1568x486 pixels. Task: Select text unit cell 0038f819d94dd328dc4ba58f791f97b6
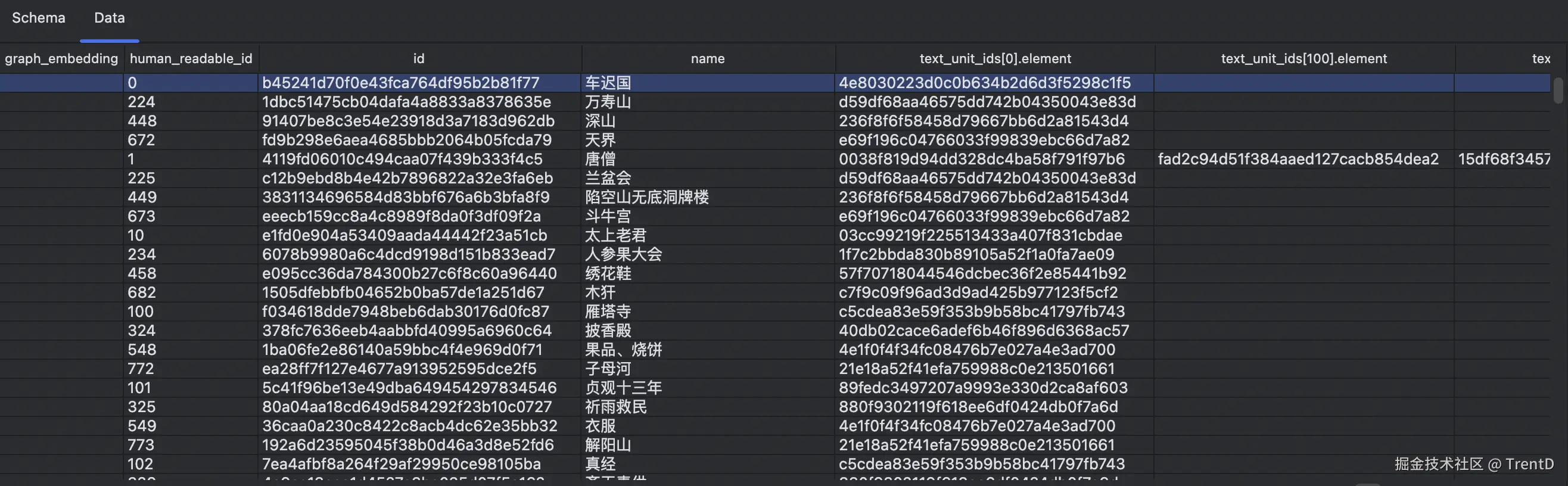point(995,159)
